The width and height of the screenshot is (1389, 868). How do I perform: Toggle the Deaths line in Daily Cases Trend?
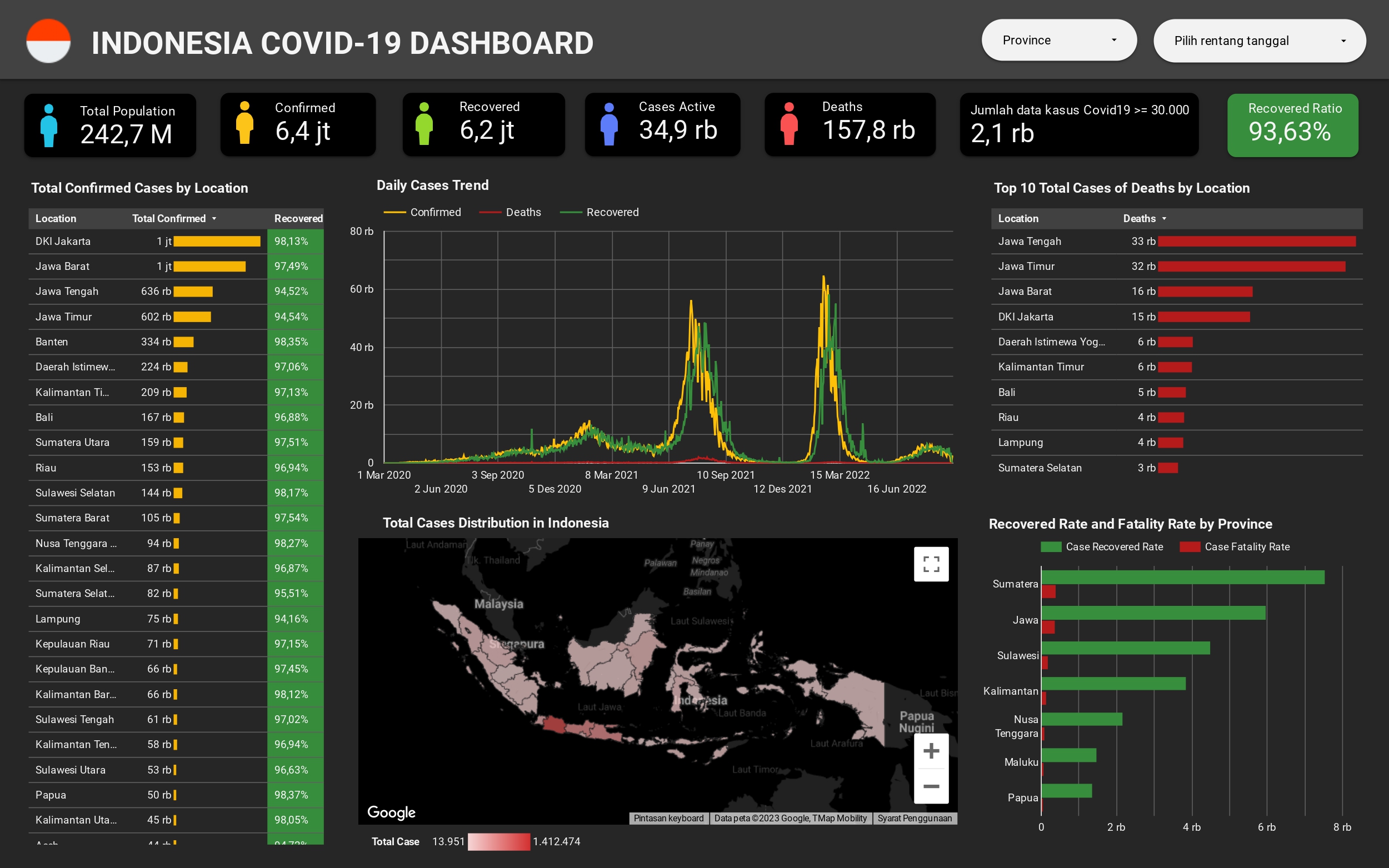[522, 212]
